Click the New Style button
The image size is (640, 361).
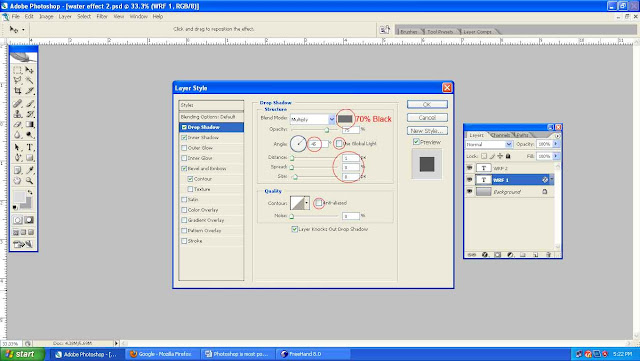[x=427, y=131]
